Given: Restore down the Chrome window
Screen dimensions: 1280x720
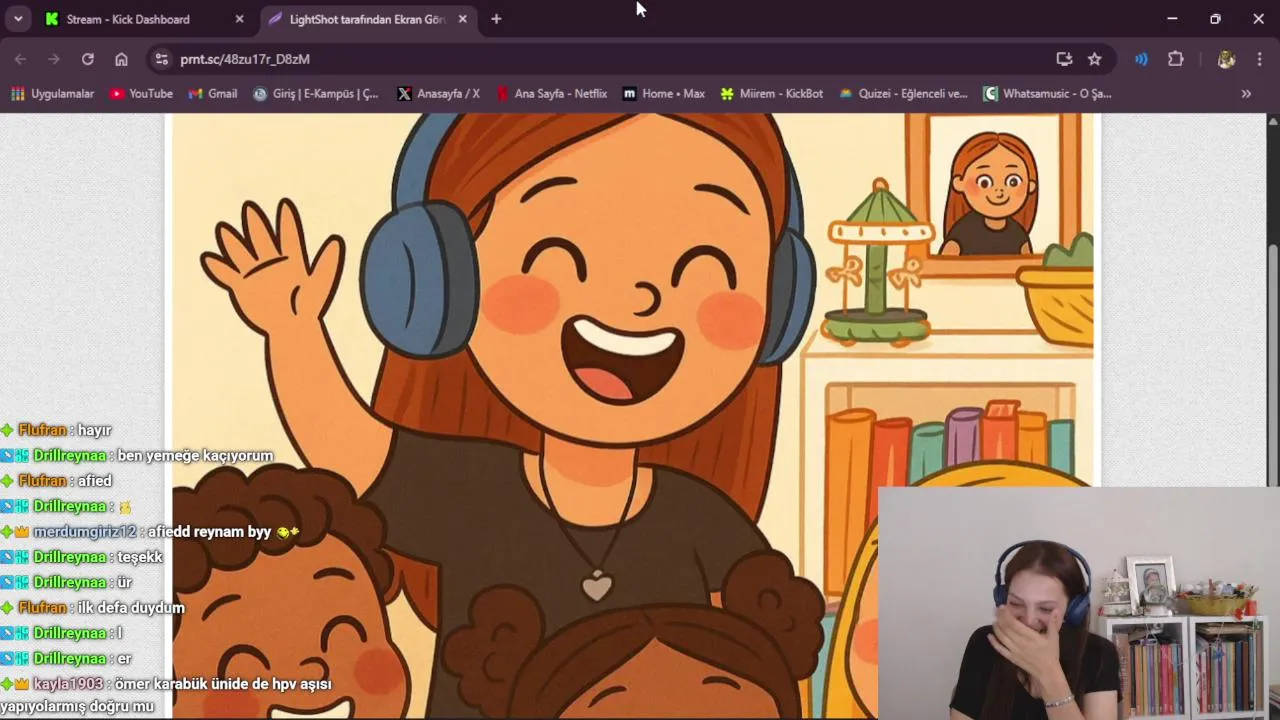Looking at the screenshot, I should point(1215,19).
